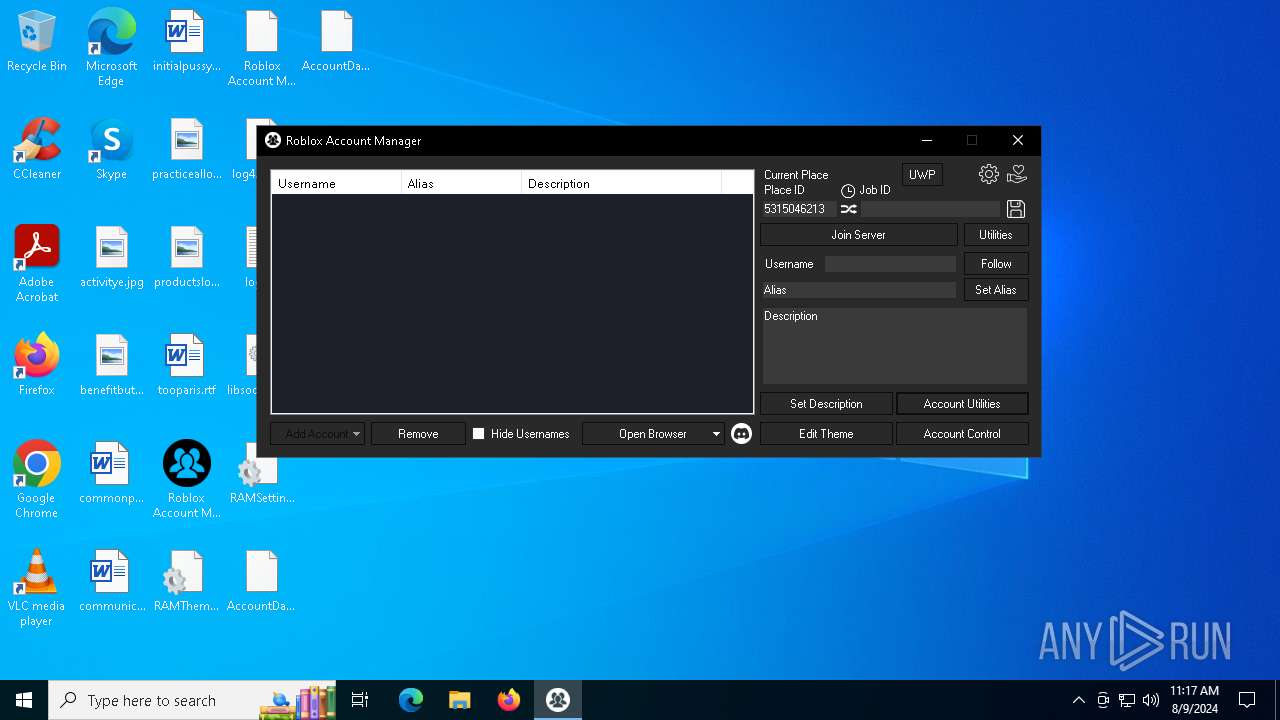Open the Recycle Bin desktop icon

coord(37,42)
